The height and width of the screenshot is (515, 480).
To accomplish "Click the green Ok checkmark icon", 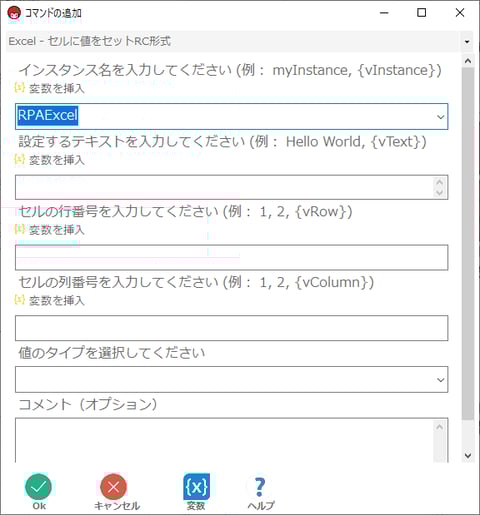I will [x=38, y=487].
